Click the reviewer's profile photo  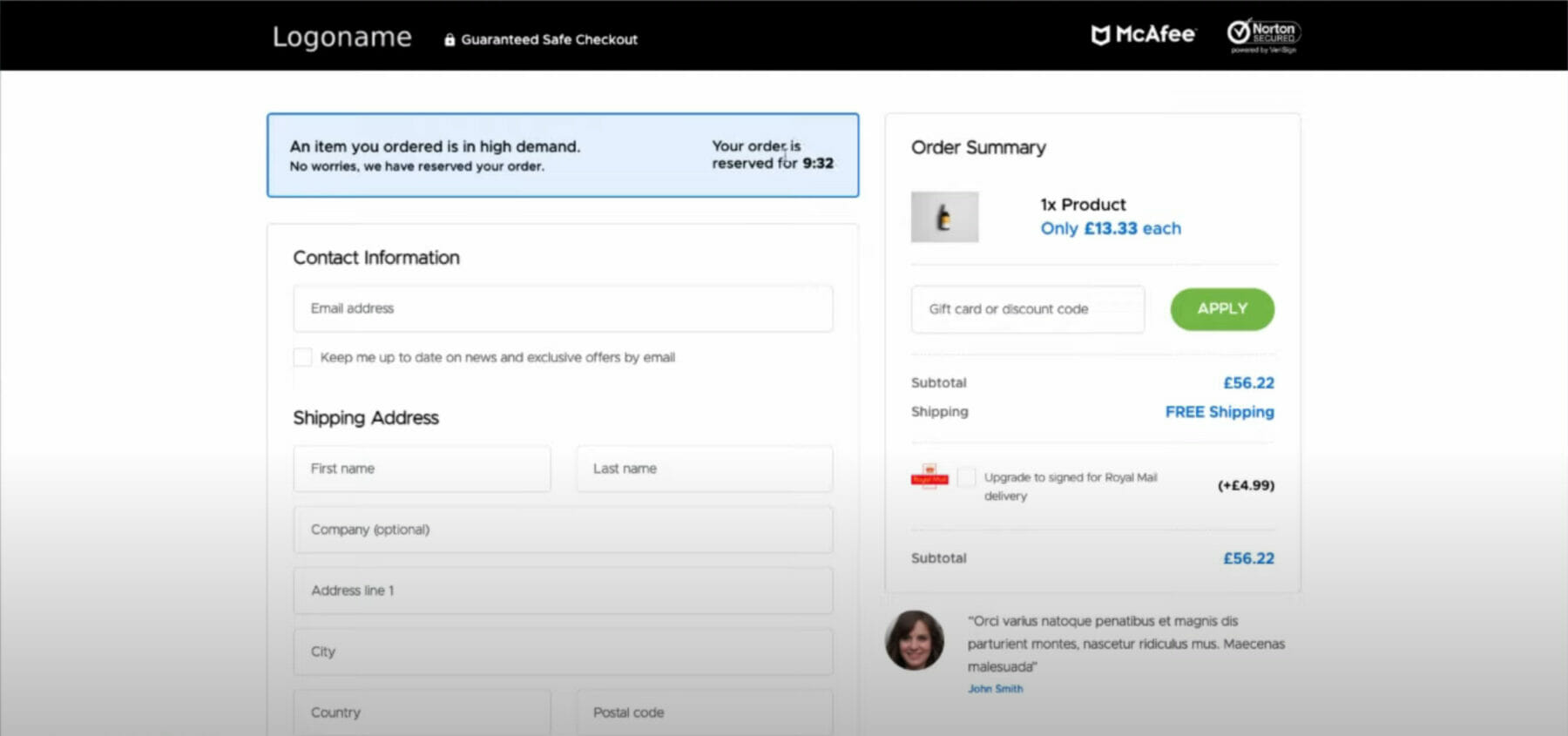915,640
